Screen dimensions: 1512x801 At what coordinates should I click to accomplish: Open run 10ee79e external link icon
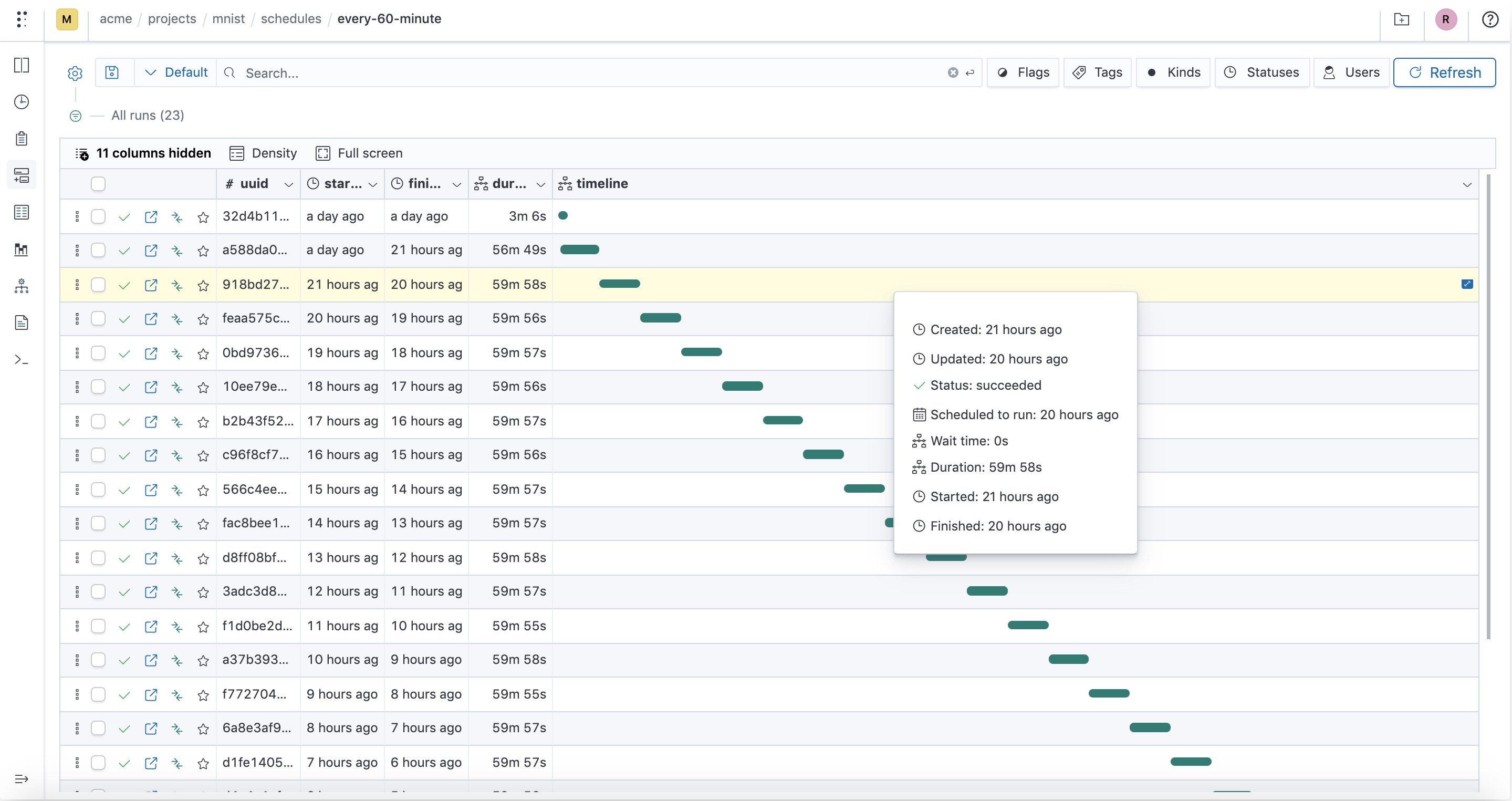pos(151,387)
